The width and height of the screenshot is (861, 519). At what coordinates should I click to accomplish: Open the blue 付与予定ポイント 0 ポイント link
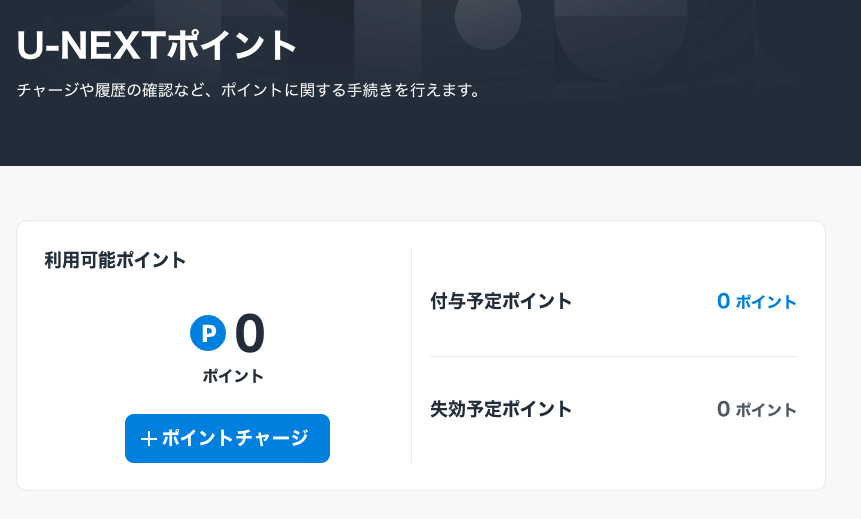[x=756, y=301]
